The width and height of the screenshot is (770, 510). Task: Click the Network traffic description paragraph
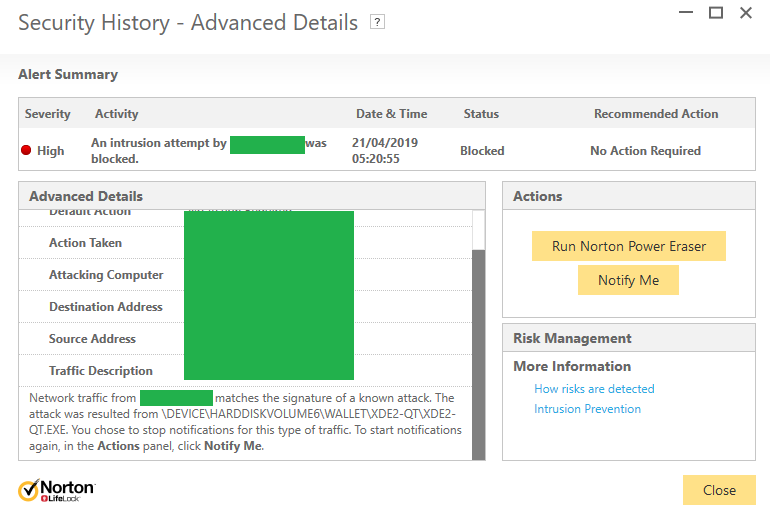tap(246, 422)
